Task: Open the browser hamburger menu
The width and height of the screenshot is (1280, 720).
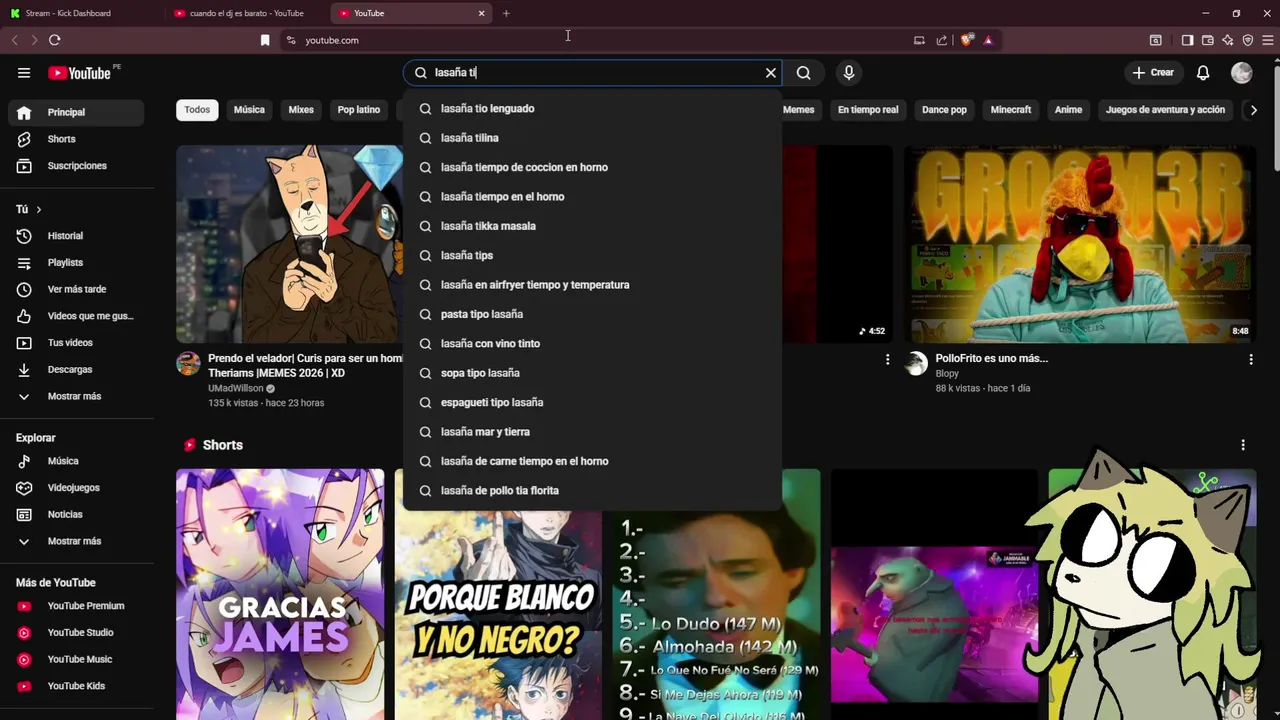Action: click(1267, 40)
